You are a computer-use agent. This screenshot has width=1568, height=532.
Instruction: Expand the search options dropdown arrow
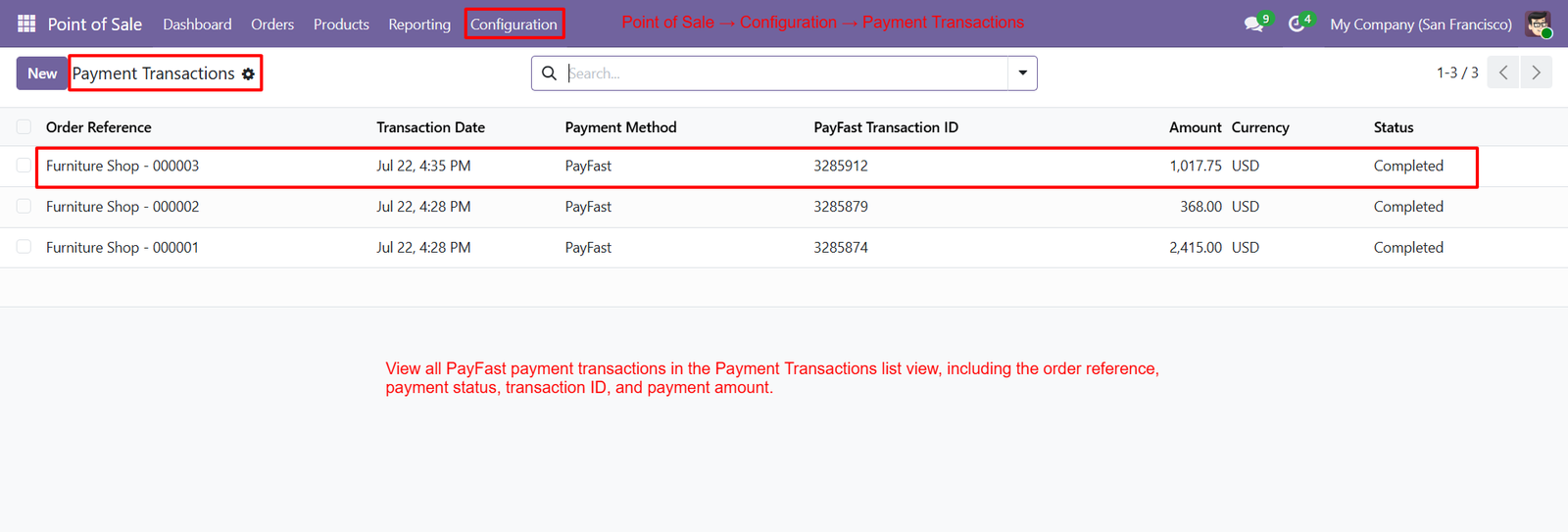1022,73
